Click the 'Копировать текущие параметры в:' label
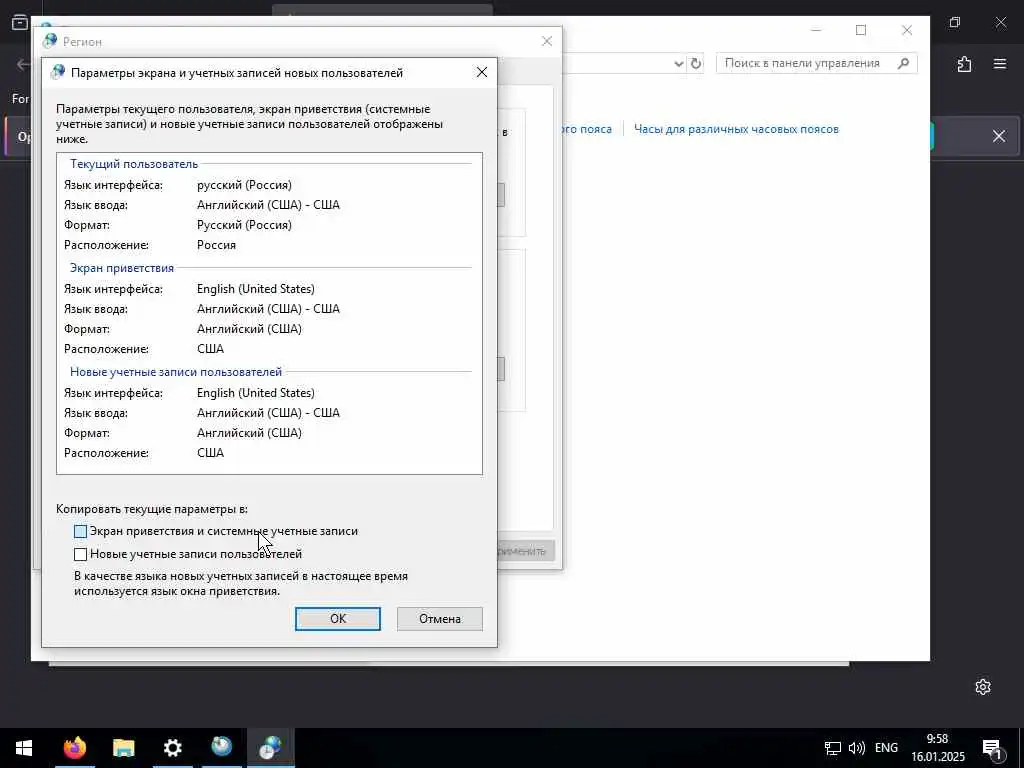This screenshot has height=768, width=1024. [152, 509]
